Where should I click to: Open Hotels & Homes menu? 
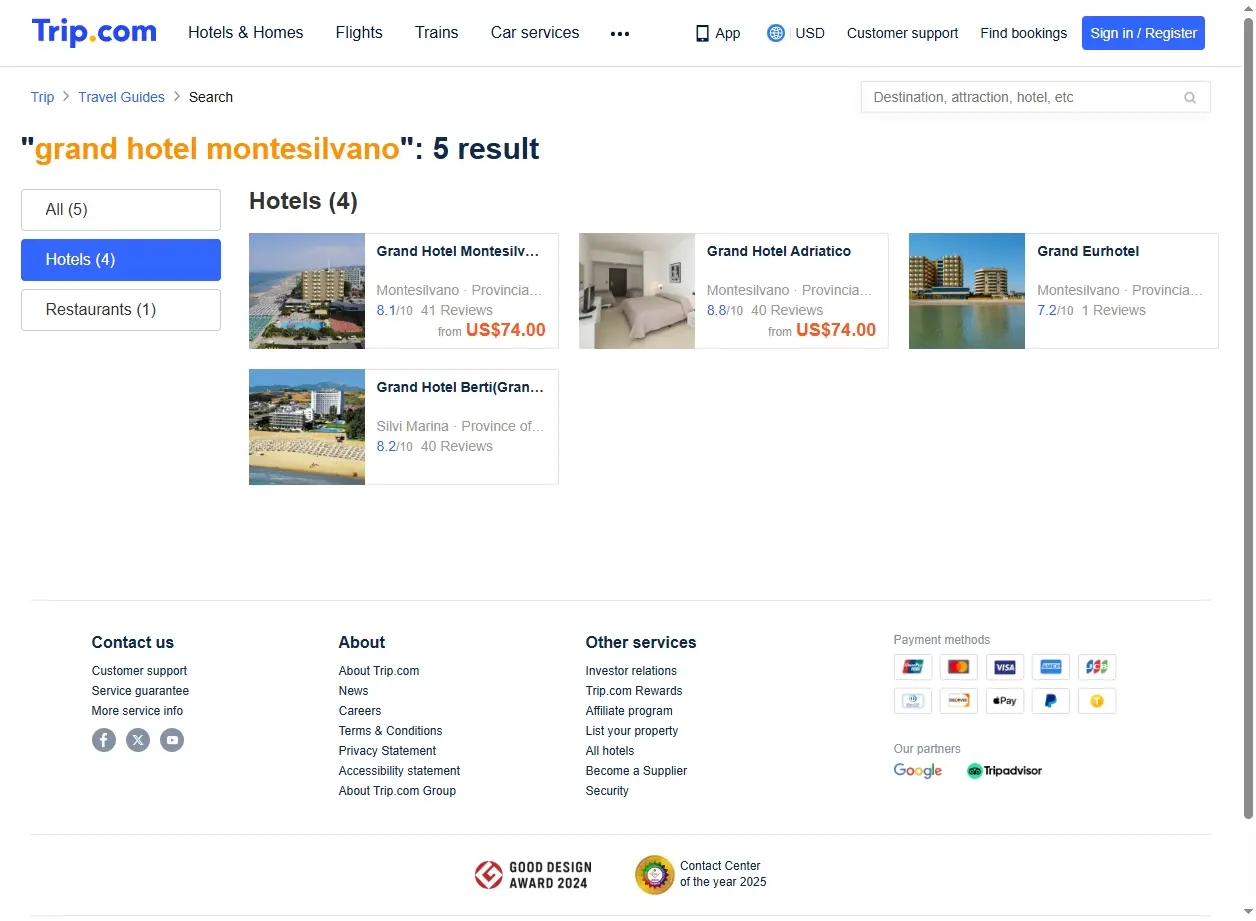[x=246, y=33]
